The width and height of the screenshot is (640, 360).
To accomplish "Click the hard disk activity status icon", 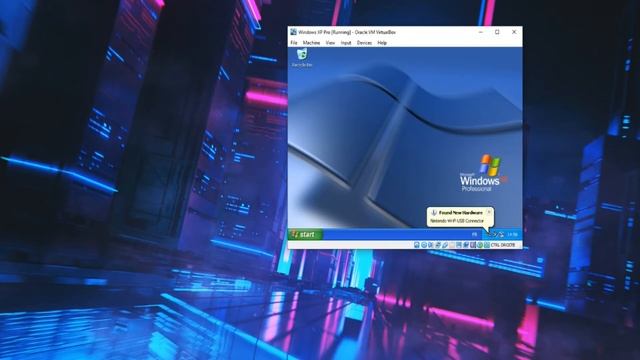I will coord(417,245).
